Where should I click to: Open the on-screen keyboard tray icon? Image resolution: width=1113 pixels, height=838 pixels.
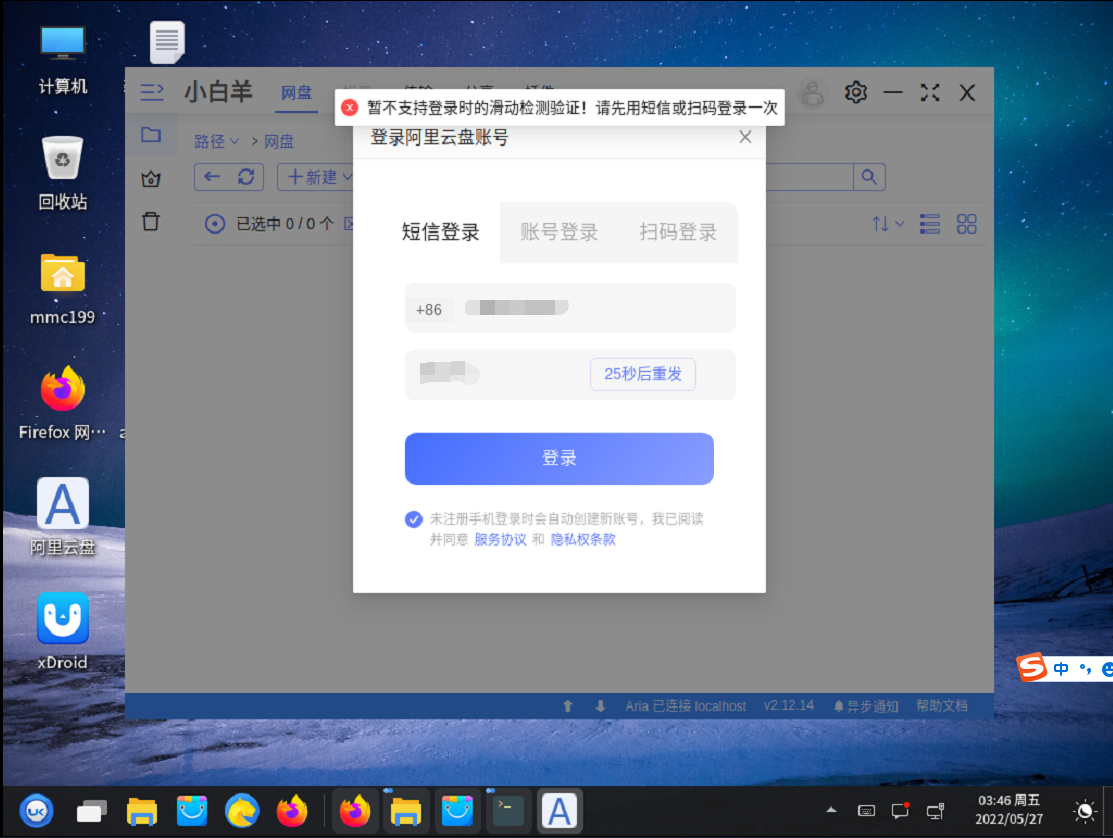click(866, 811)
